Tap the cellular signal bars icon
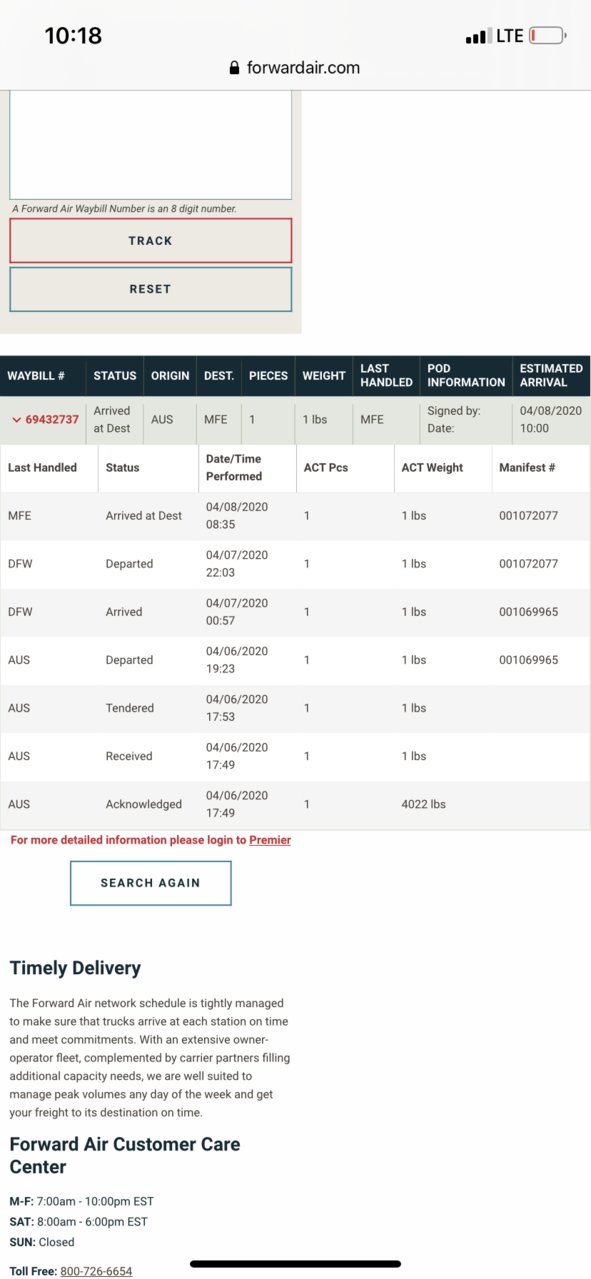The image size is (591, 1279). pos(477,37)
